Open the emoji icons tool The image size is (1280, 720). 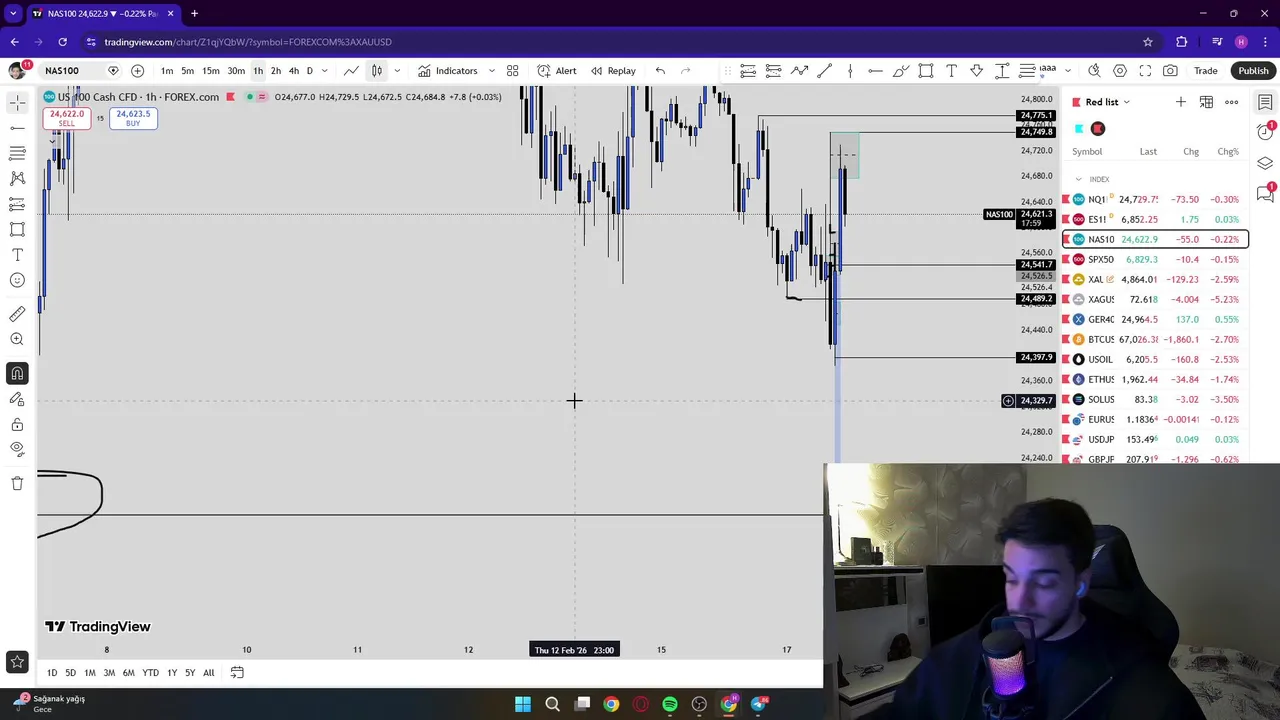point(17,280)
